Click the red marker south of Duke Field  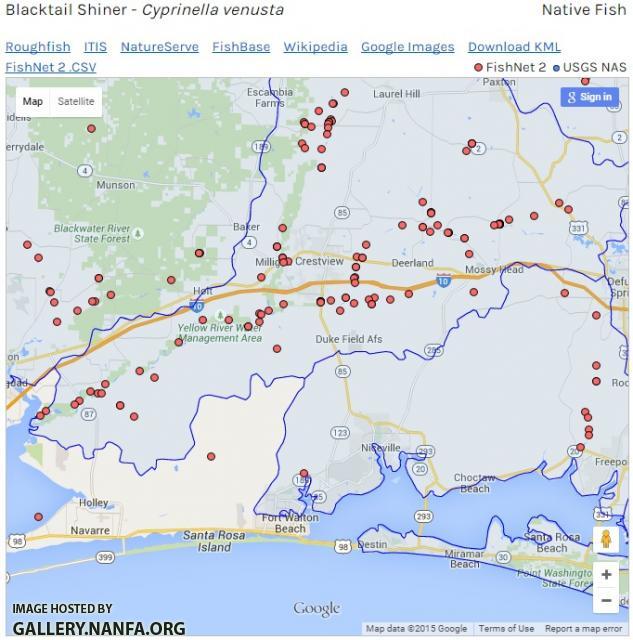(277, 349)
